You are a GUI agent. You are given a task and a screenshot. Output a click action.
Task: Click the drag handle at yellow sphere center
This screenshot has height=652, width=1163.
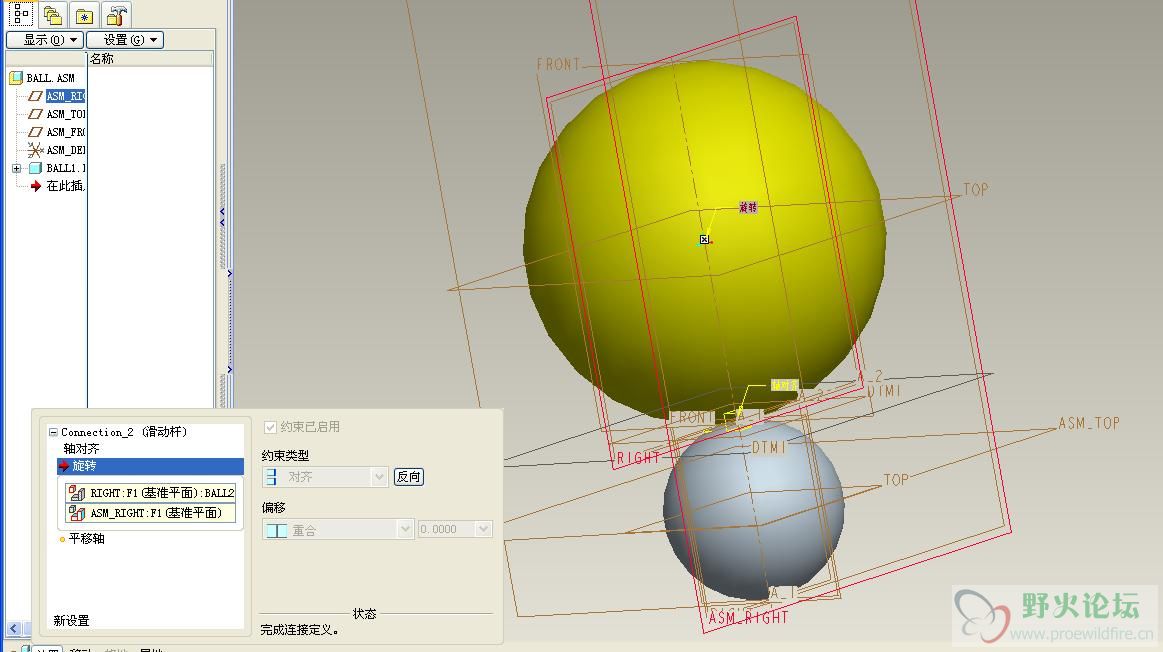pos(704,240)
